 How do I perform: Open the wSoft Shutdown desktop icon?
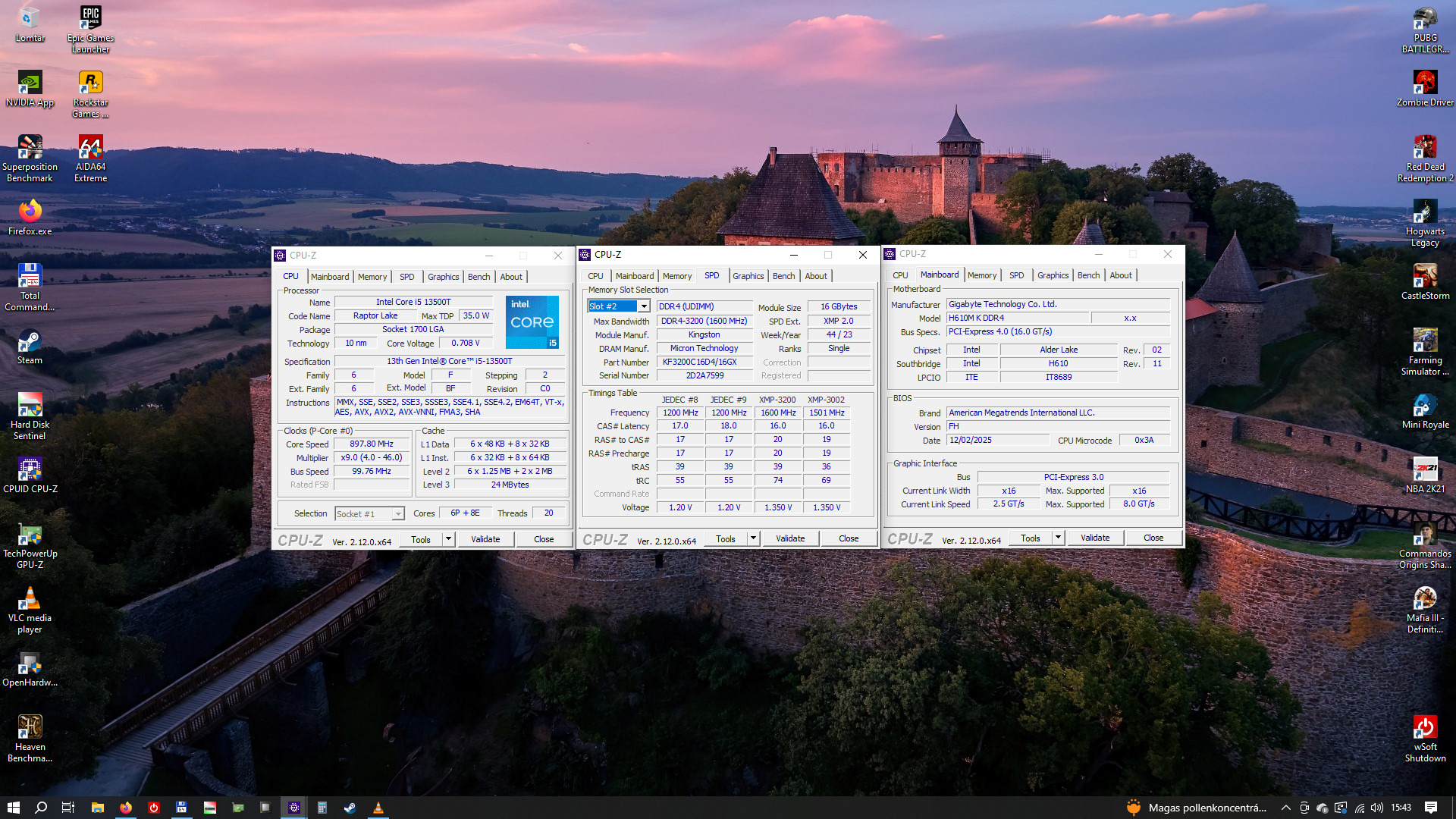pos(1424,727)
